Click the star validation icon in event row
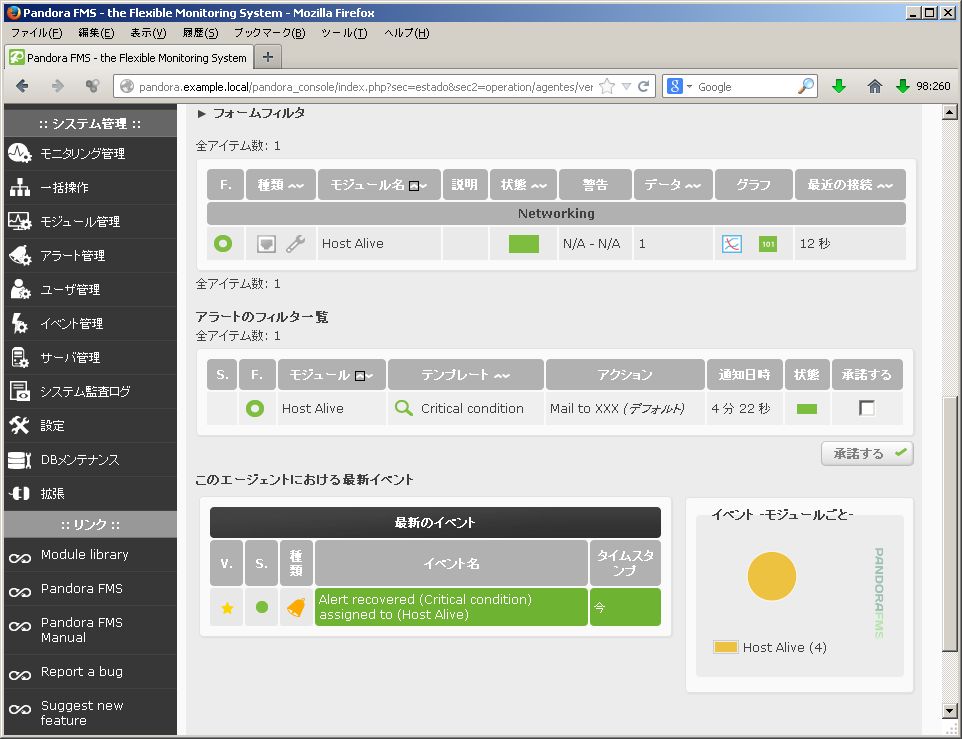This screenshot has height=739, width=962. click(x=227, y=608)
